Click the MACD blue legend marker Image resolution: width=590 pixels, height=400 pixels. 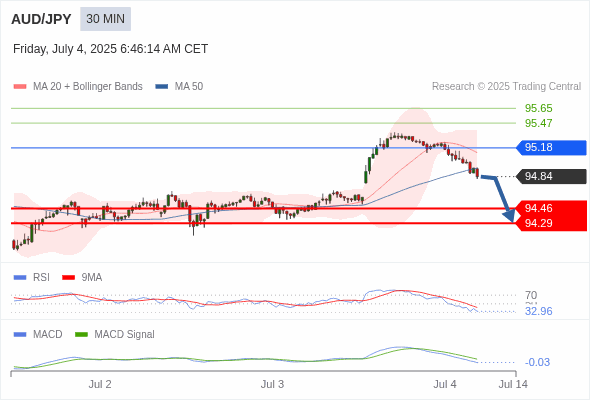coord(20,335)
